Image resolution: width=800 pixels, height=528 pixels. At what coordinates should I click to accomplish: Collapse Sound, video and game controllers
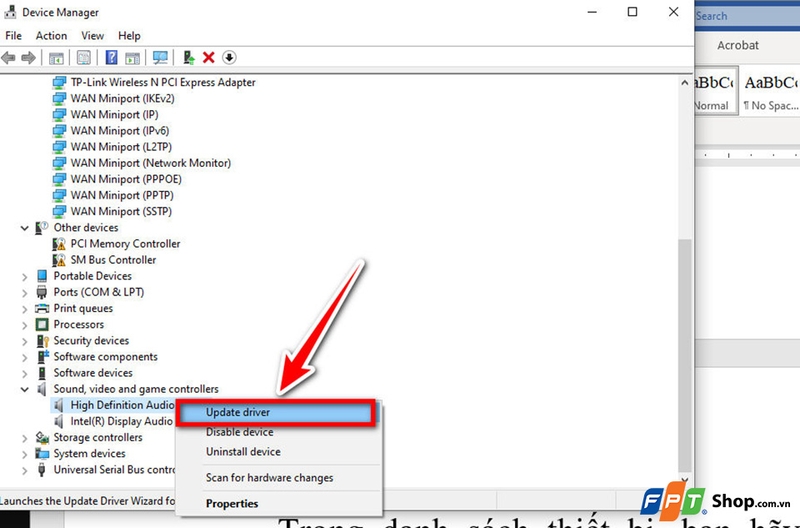point(24,389)
